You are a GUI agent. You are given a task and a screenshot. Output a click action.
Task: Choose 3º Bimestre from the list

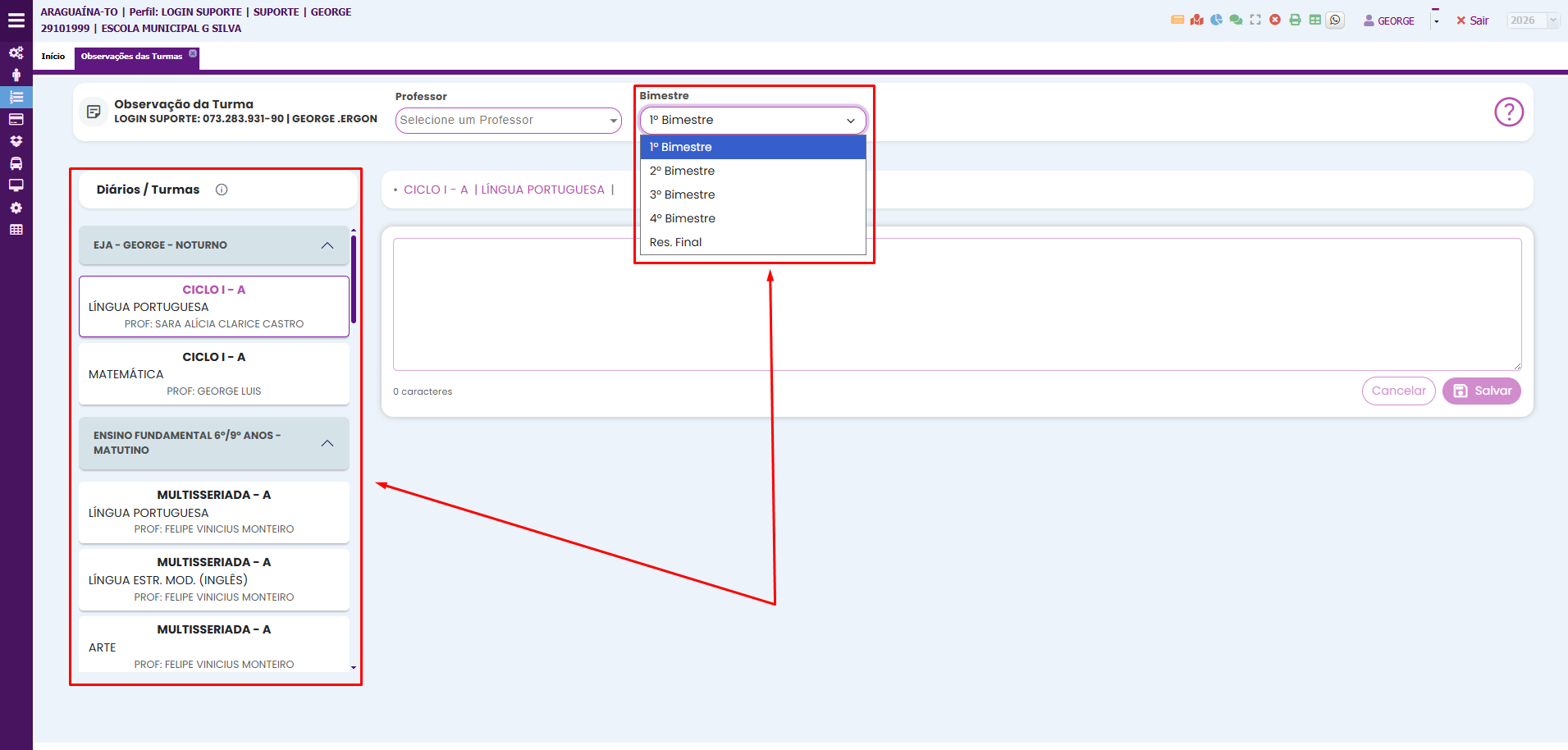tap(682, 194)
